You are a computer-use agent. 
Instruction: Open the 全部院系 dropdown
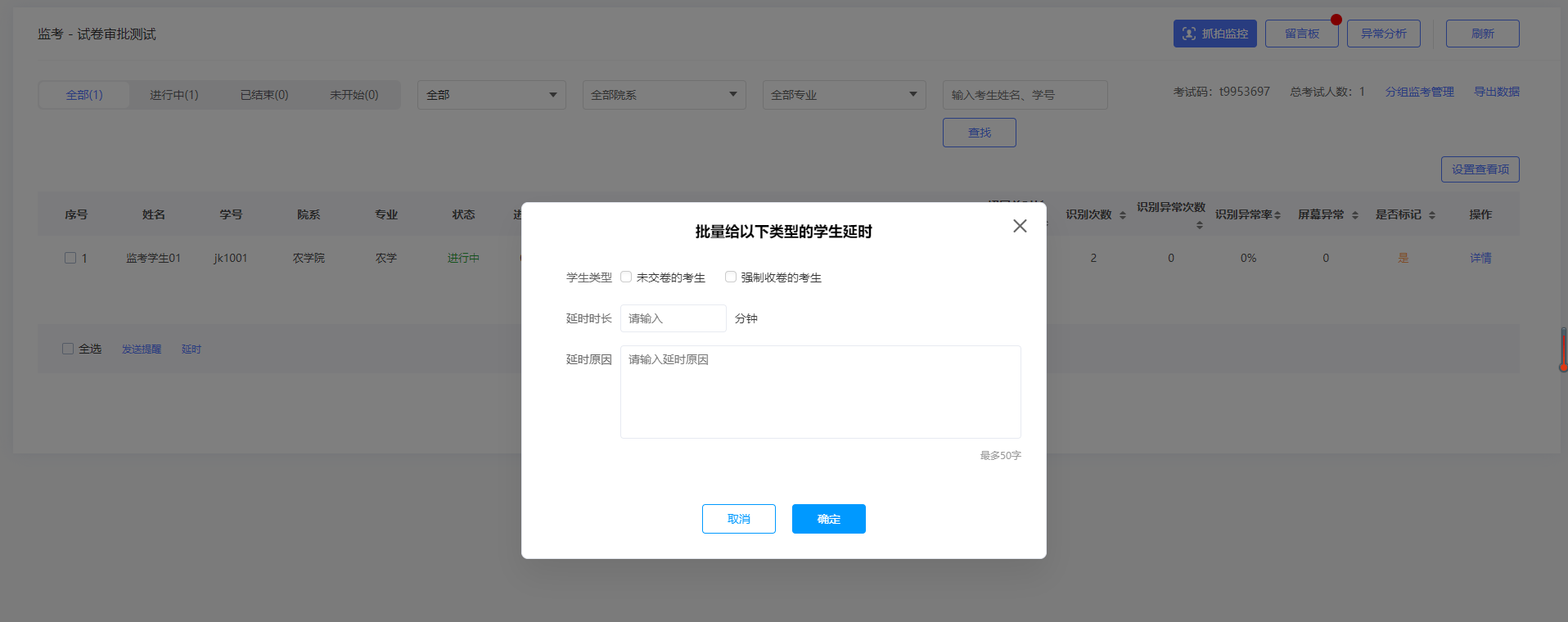point(665,95)
